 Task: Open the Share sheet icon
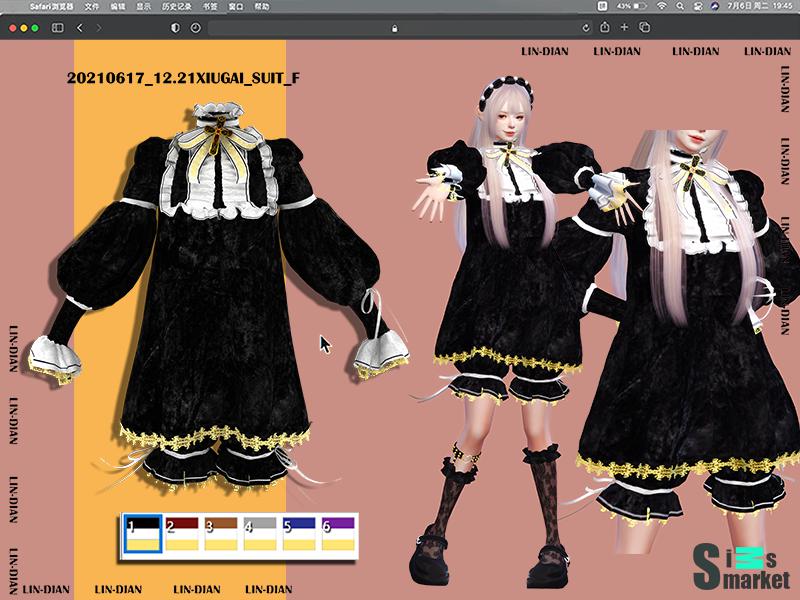(x=605, y=28)
